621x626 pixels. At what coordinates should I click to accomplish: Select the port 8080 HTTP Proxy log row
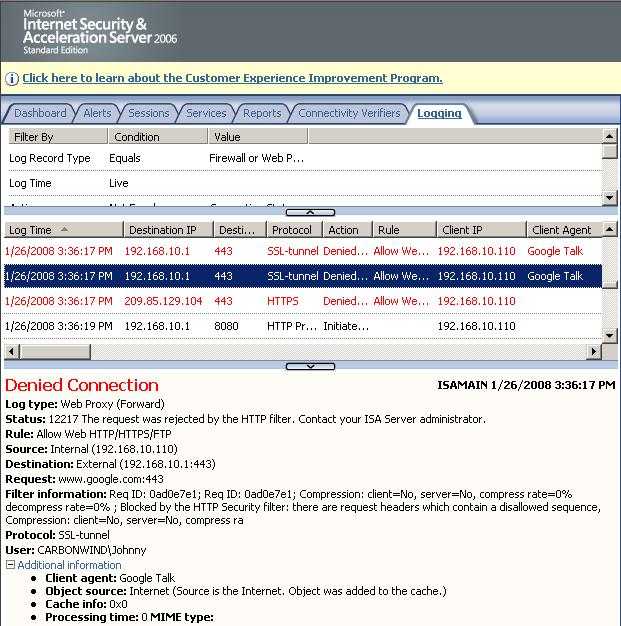tap(300, 326)
